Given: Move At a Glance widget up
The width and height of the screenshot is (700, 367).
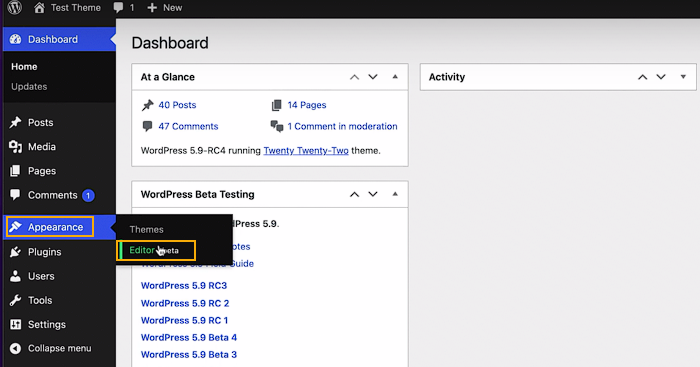Looking at the screenshot, I should click(x=354, y=77).
